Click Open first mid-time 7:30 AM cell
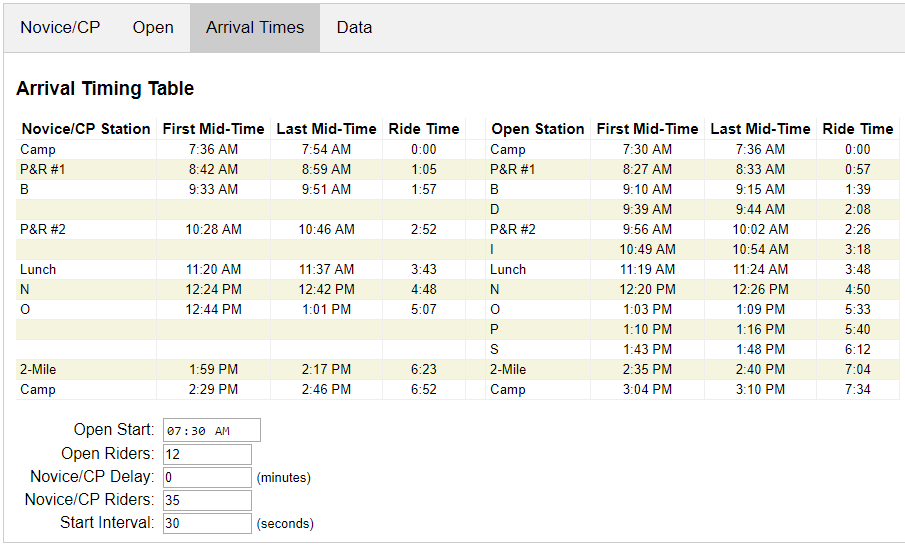Screen dimensions: 905x547 coord(648,149)
